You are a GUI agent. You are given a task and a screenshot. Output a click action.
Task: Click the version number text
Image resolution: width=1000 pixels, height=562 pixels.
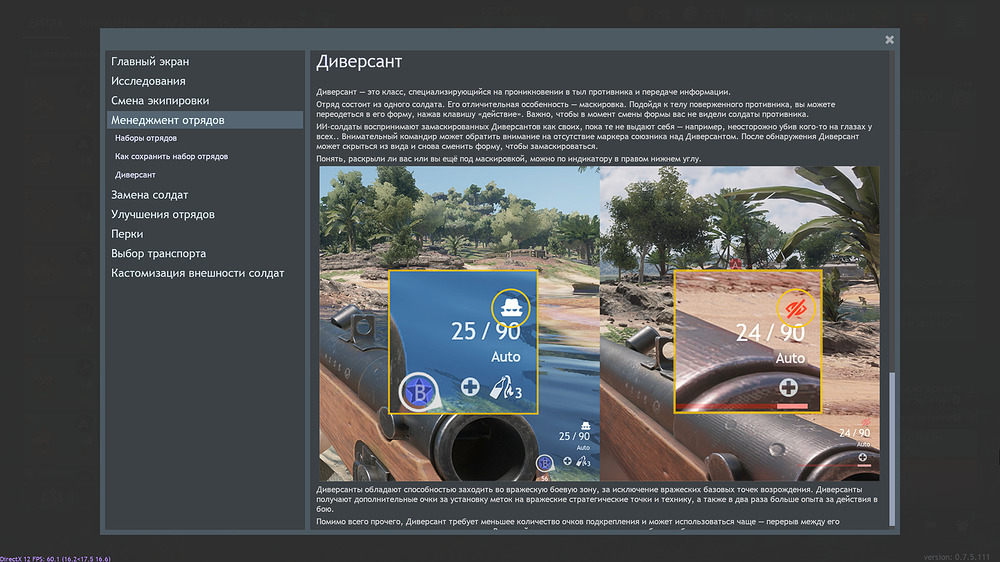coord(957,557)
